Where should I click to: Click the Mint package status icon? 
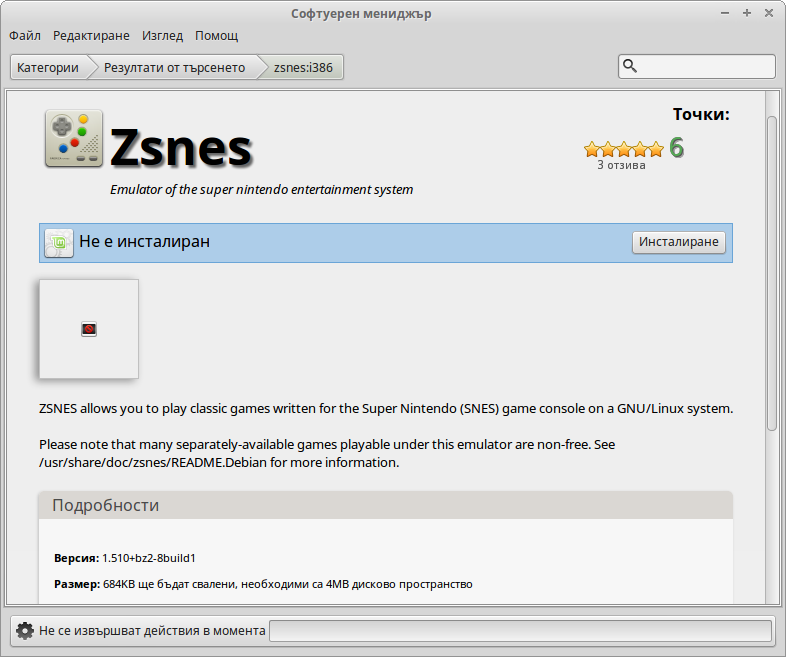[x=59, y=243]
